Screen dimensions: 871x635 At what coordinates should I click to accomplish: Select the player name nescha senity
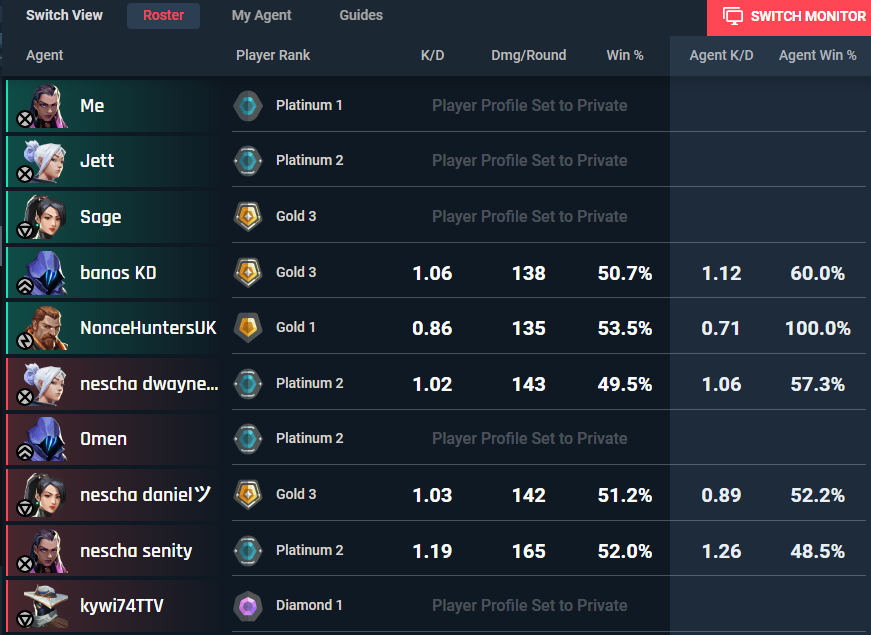tap(136, 551)
